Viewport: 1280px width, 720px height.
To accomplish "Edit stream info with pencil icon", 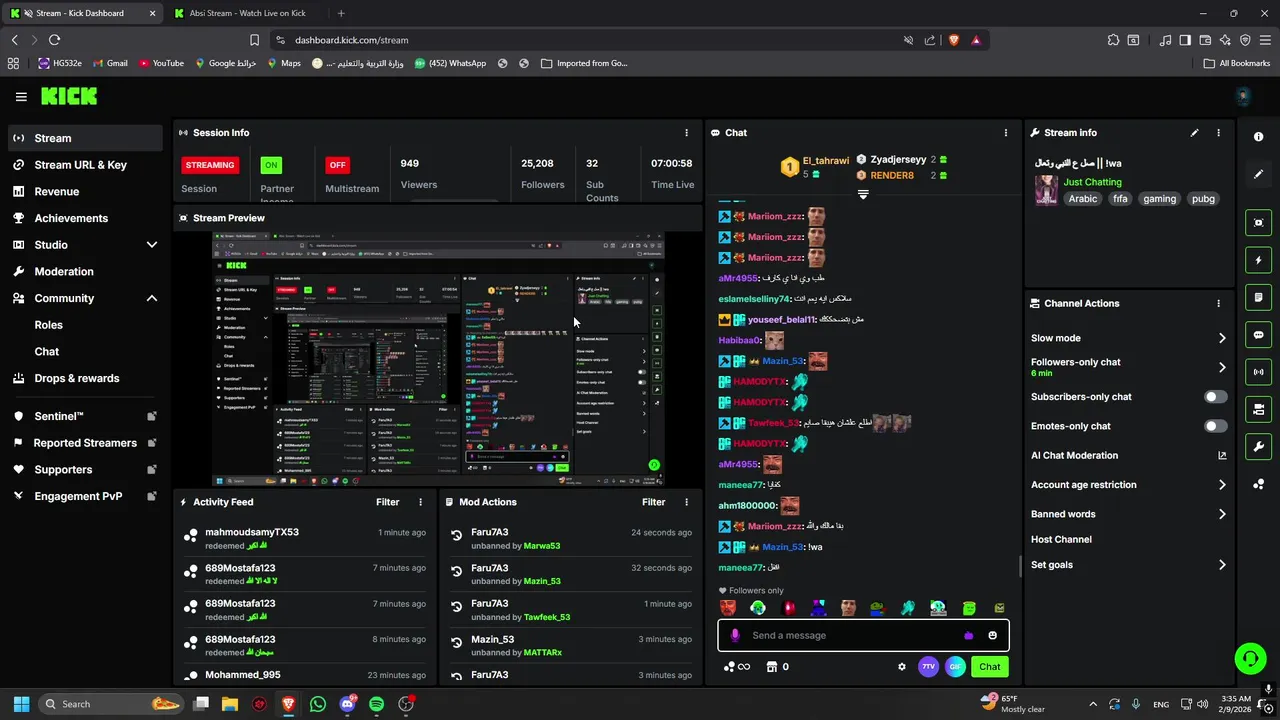I will 1194,132.
